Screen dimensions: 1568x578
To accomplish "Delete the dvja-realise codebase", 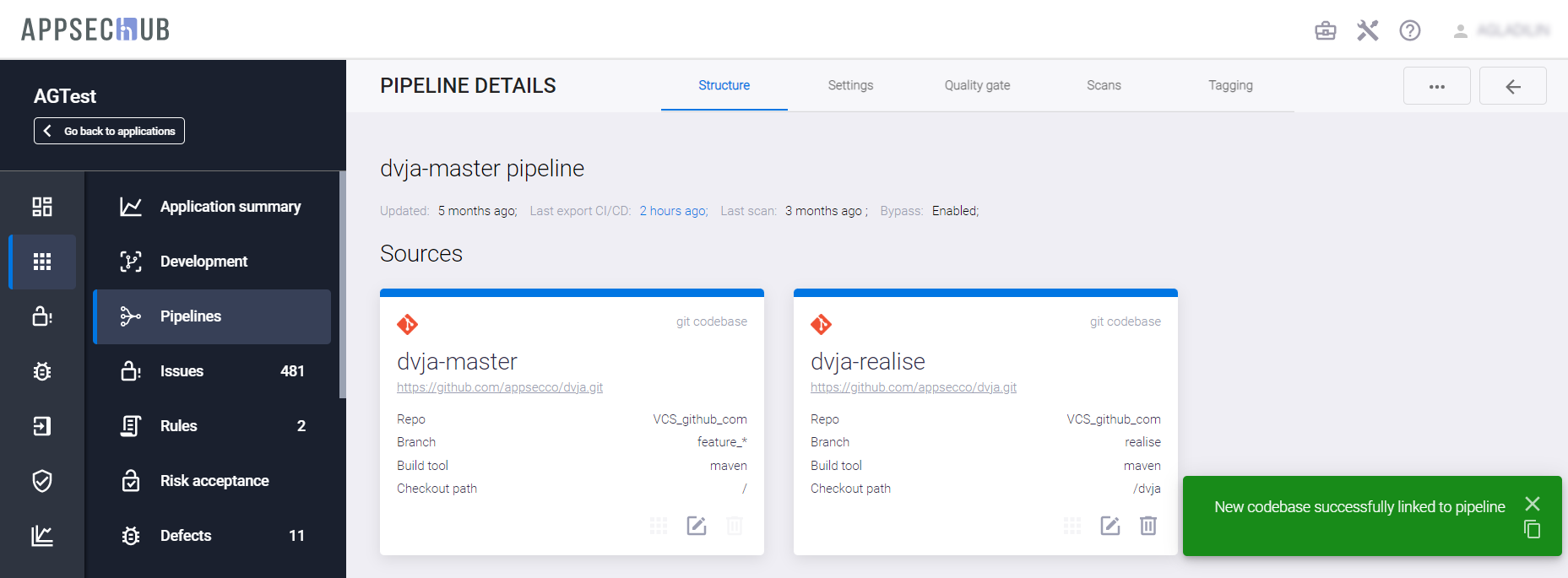I will click(x=1148, y=526).
